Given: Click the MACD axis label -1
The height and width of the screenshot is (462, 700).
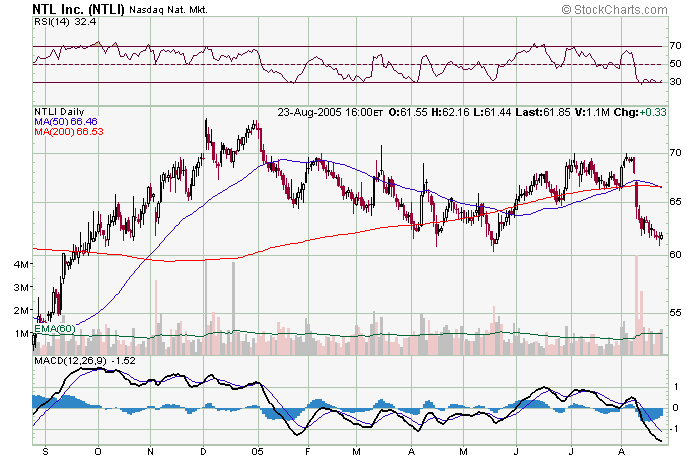Looking at the screenshot, I should point(675,429).
